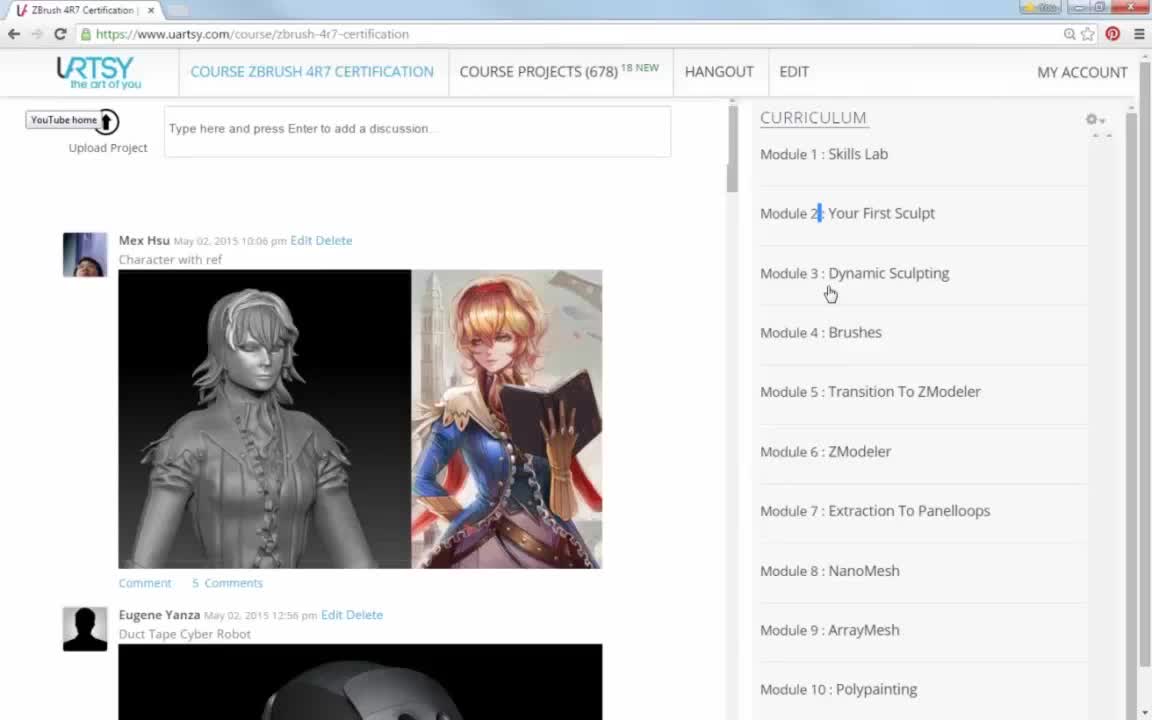Click the Curriculum heading
1152x720 pixels.
point(813,118)
